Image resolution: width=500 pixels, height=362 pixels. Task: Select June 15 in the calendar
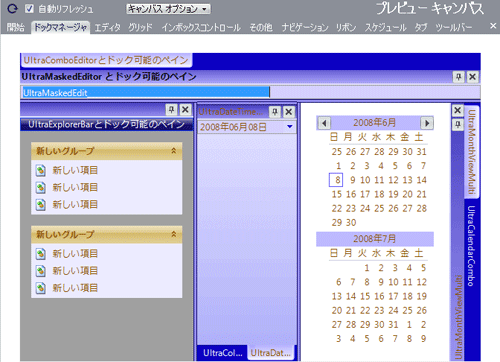(x=337, y=194)
